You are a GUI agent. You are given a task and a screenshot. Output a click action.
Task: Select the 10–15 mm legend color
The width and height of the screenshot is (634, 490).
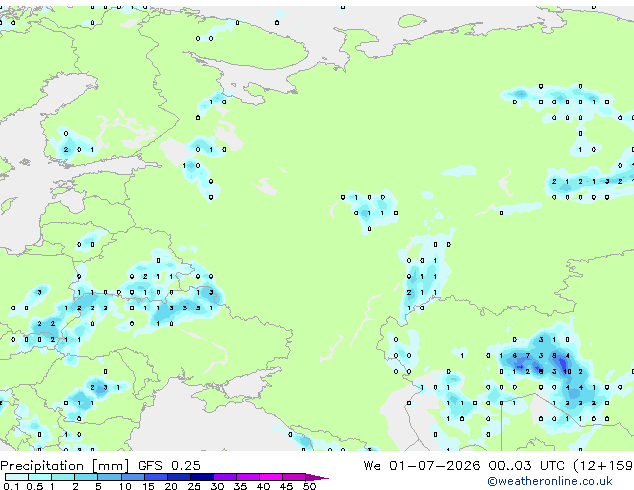click(x=132, y=477)
